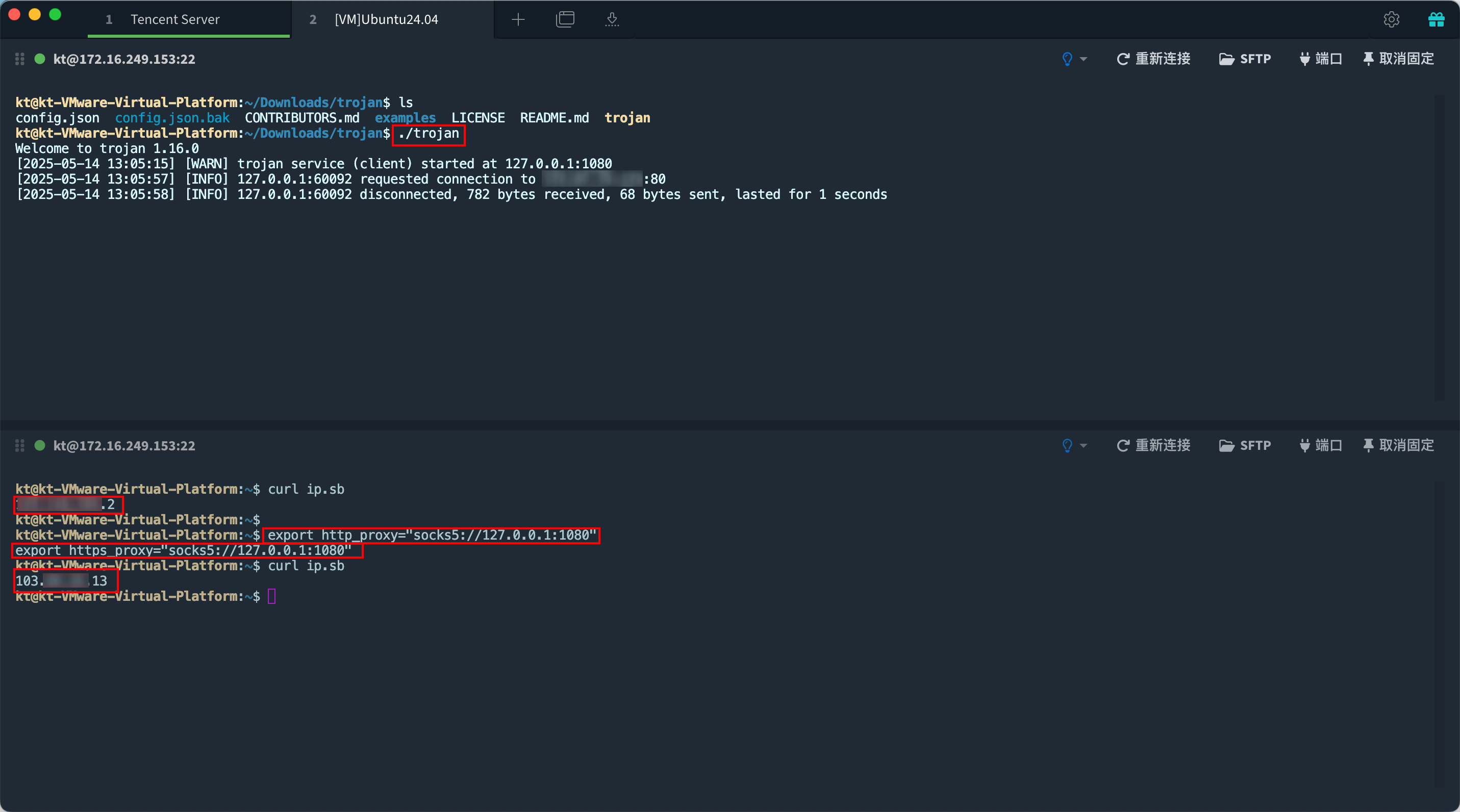1460x812 pixels.
Task: Click CONTRIBUTORS.md in ls output
Action: click(x=302, y=118)
